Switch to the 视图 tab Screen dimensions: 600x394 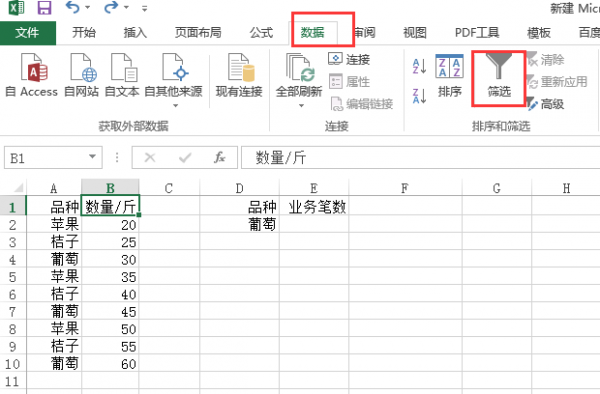(x=415, y=33)
